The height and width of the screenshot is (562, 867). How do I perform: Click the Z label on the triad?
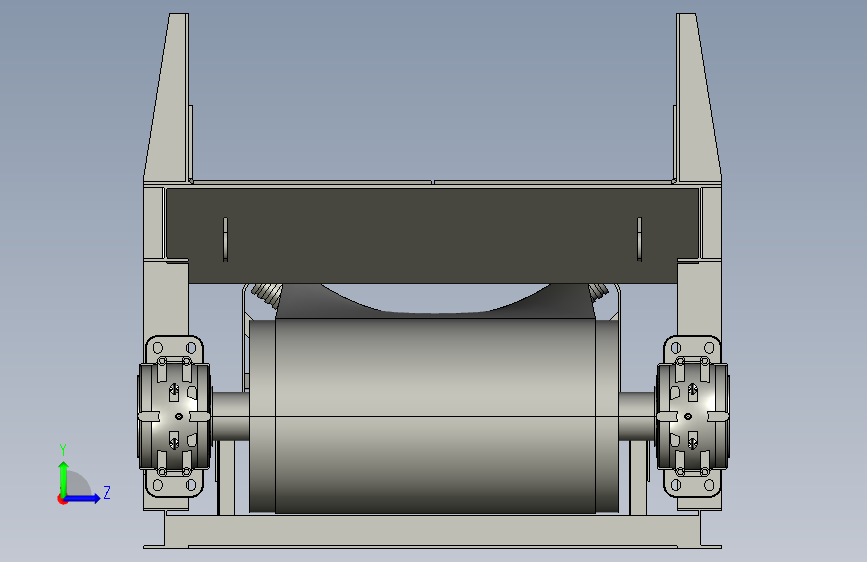point(107,492)
